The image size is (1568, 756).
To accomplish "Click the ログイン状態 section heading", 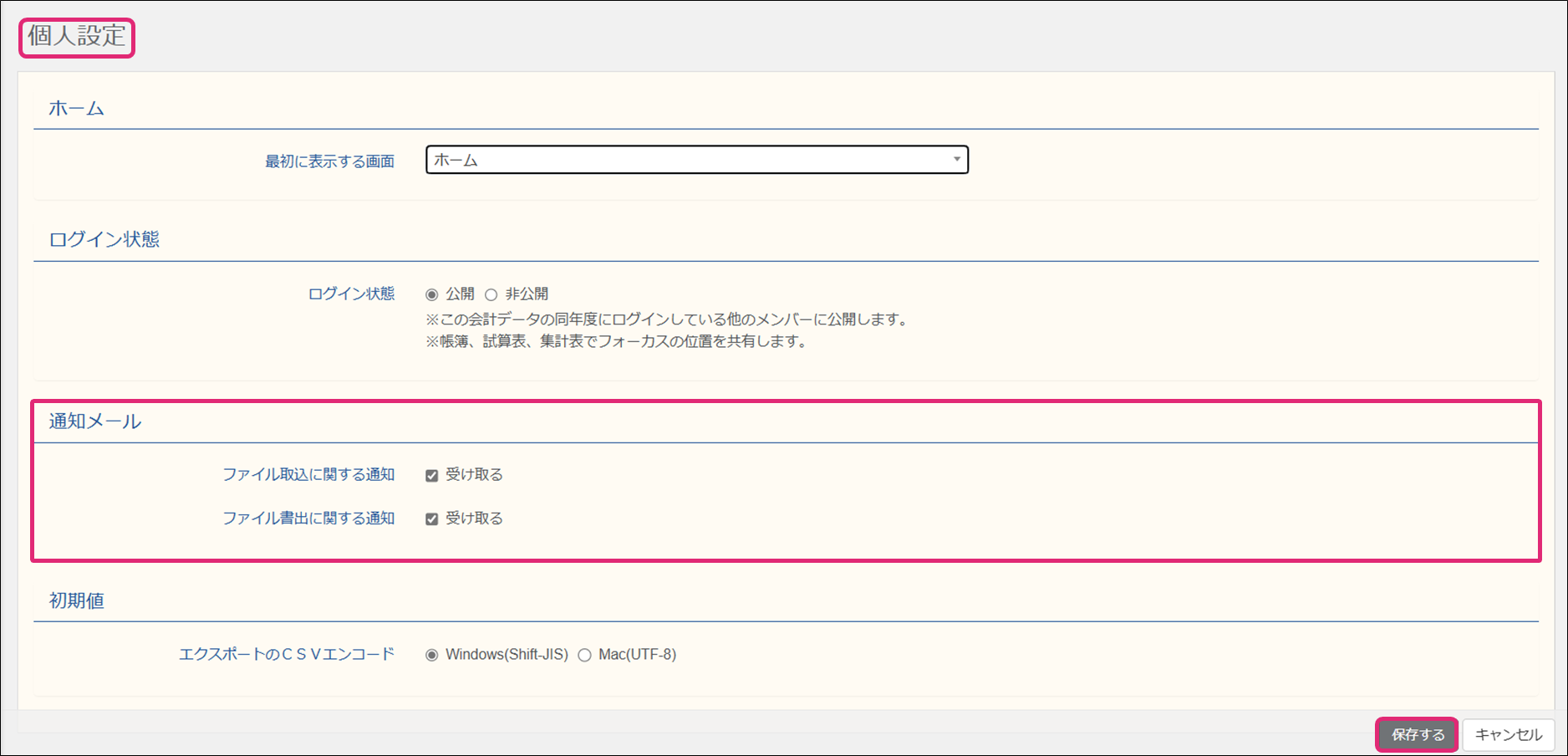I will [x=104, y=240].
